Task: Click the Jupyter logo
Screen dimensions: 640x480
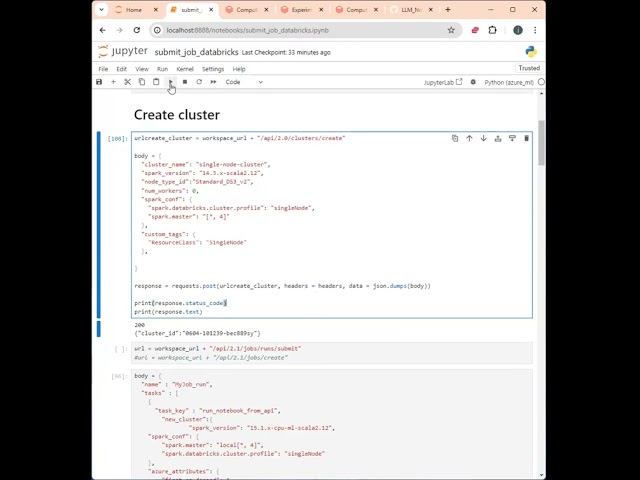Action: [x=123, y=51]
